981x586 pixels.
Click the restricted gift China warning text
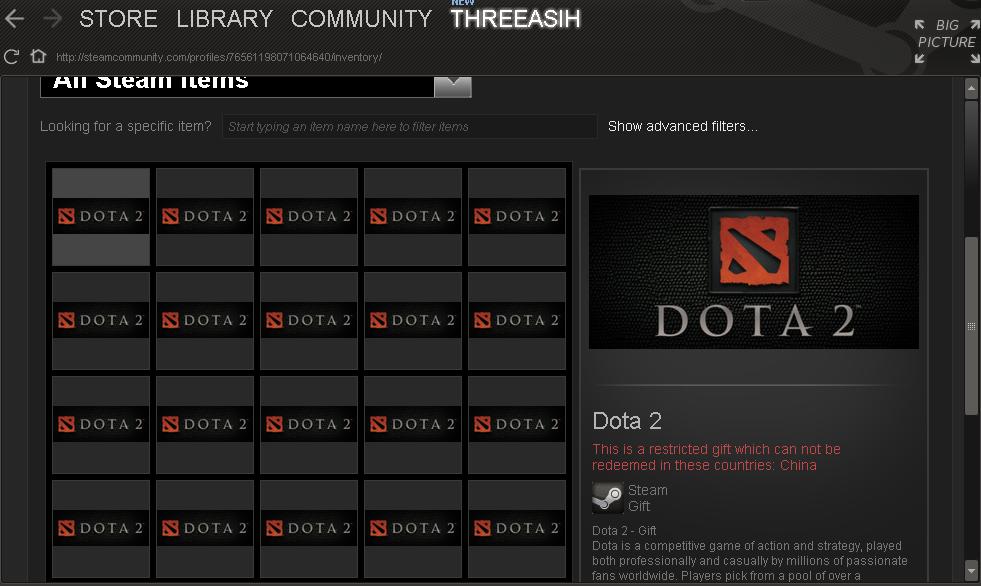click(x=716, y=457)
